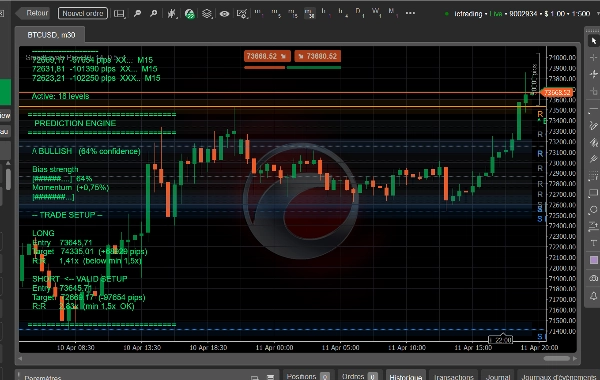The width and height of the screenshot is (600, 380).
Task: Click the green globe chart color icon
Action: click(189, 14)
